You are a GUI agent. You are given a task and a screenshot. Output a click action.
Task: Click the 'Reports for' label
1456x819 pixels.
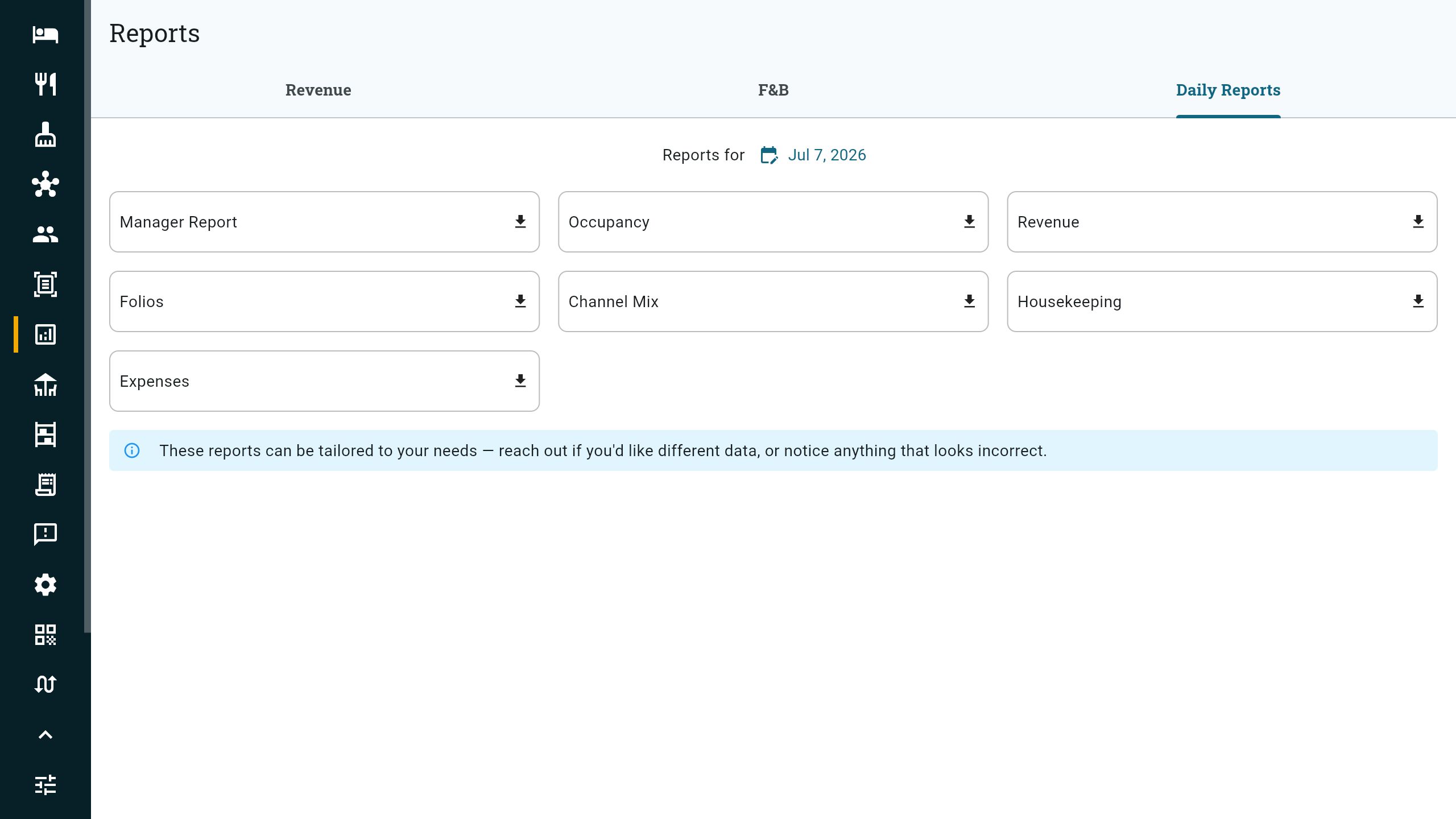(x=704, y=155)
